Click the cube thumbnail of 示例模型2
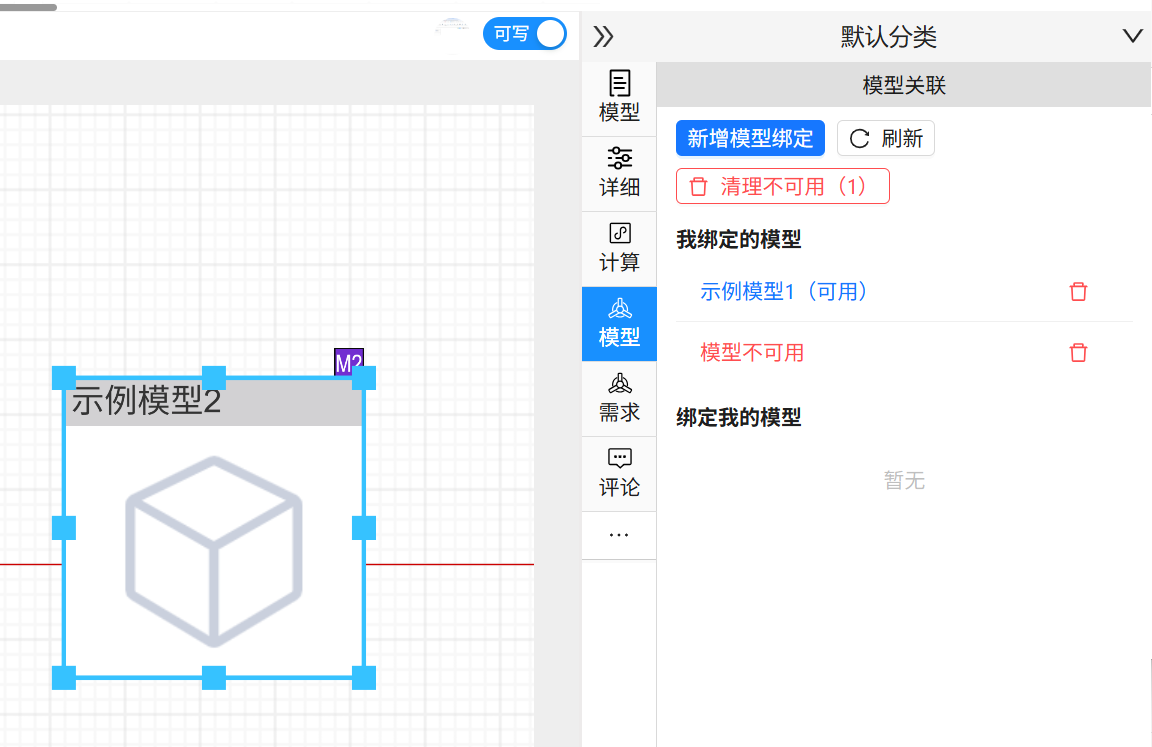The image size is (1152, 747). (x=214, y=552)
